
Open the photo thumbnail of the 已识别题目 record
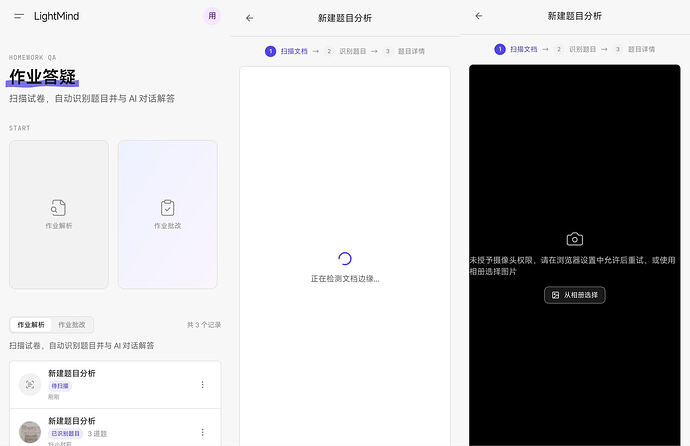pyautogui.click(x=30, y=432)
